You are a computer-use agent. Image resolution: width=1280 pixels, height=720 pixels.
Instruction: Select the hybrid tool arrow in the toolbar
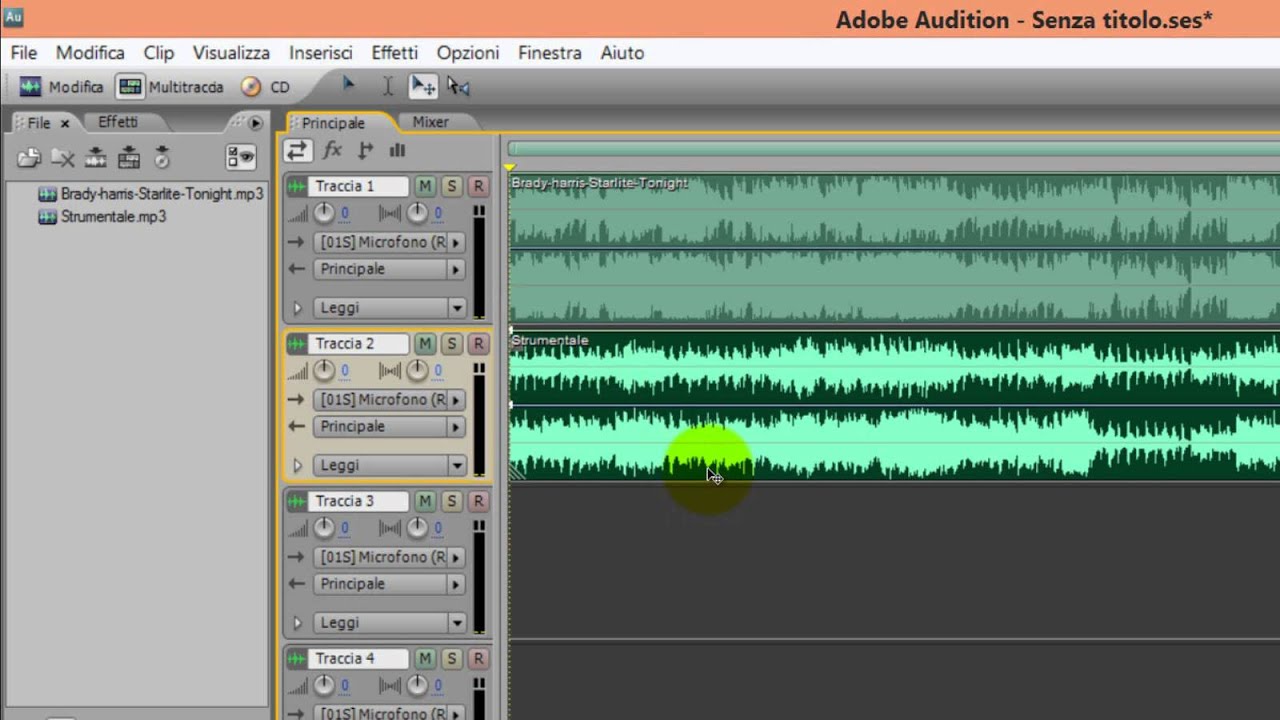pos(349,86)
